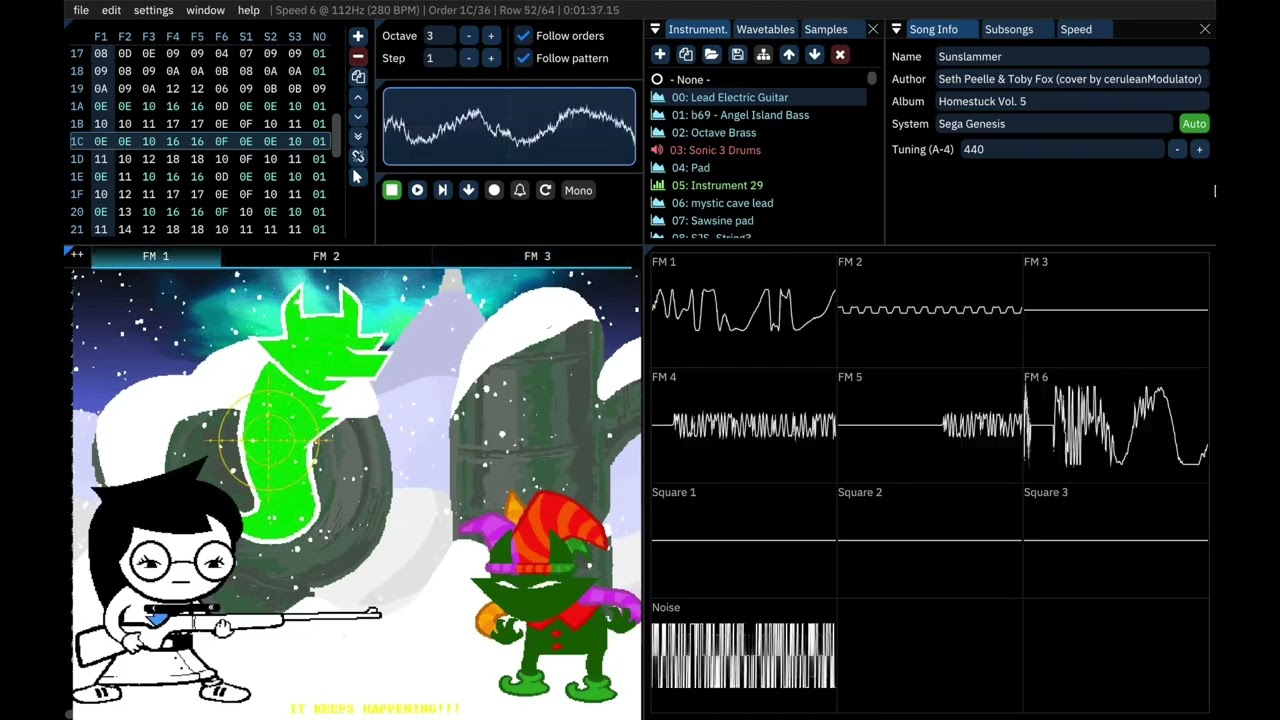This screenshot has height=720, width=1280.
Task: Click the Author input field
Action: (1071, 79)
